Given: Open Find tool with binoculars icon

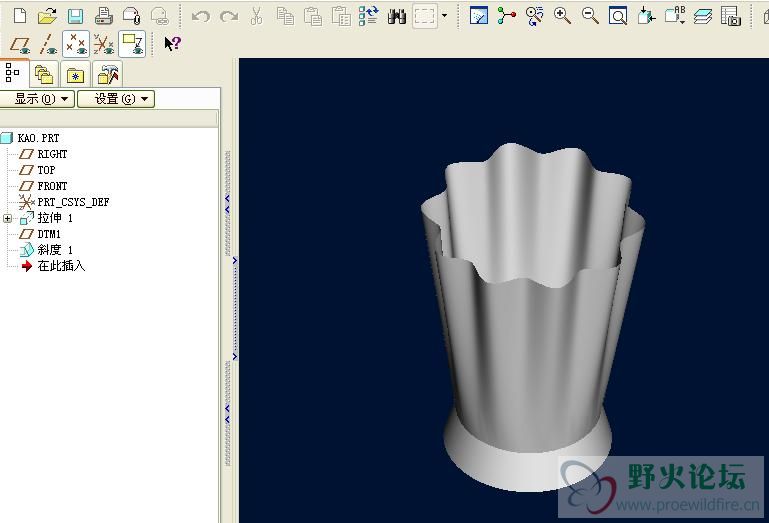Looking at the screenshot, I should (x=397, y=16).
